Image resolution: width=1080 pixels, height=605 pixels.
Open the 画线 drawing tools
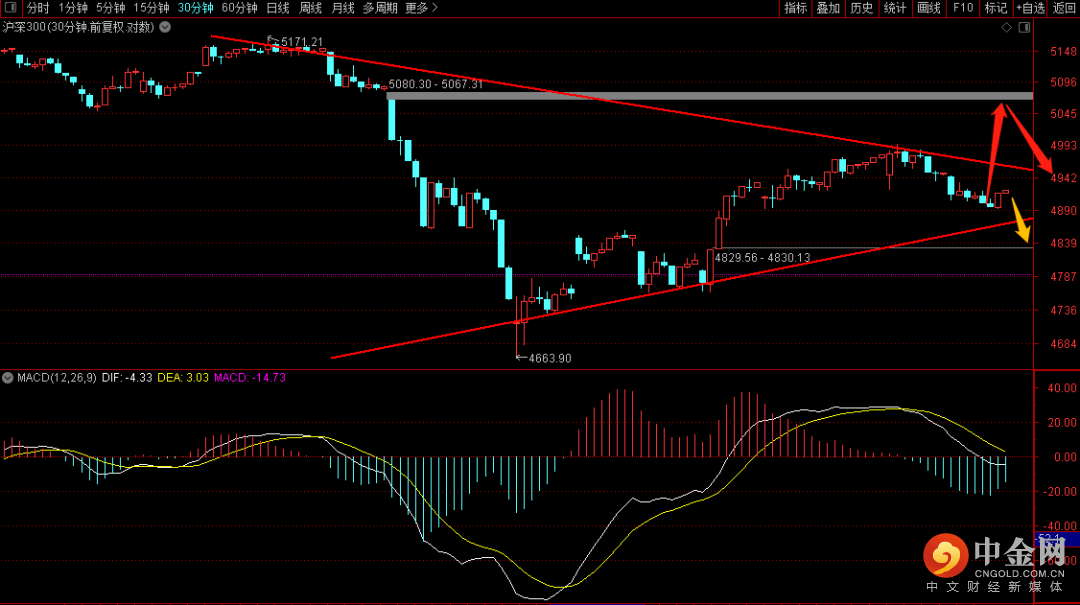click(x=928, y=8)
